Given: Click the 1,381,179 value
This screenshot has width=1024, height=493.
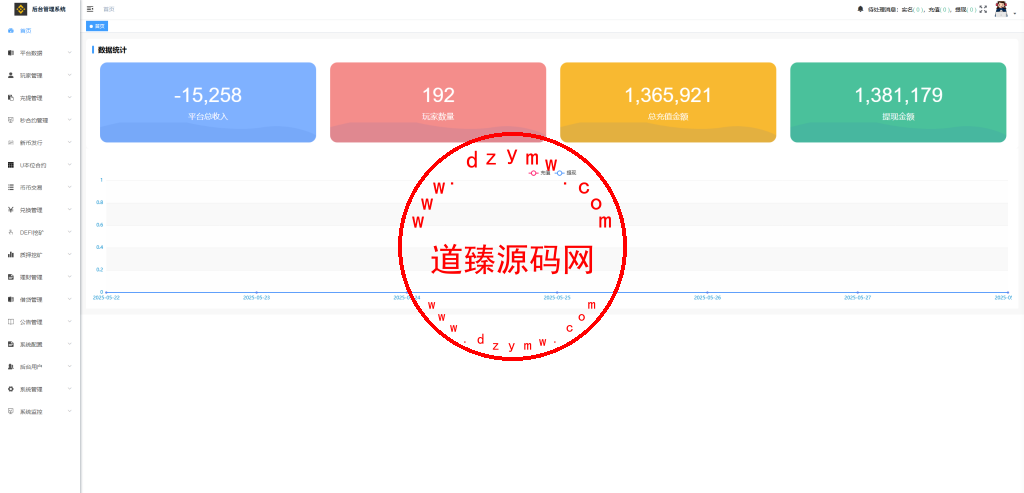Looking at the screenshot, I should [898, 95].
